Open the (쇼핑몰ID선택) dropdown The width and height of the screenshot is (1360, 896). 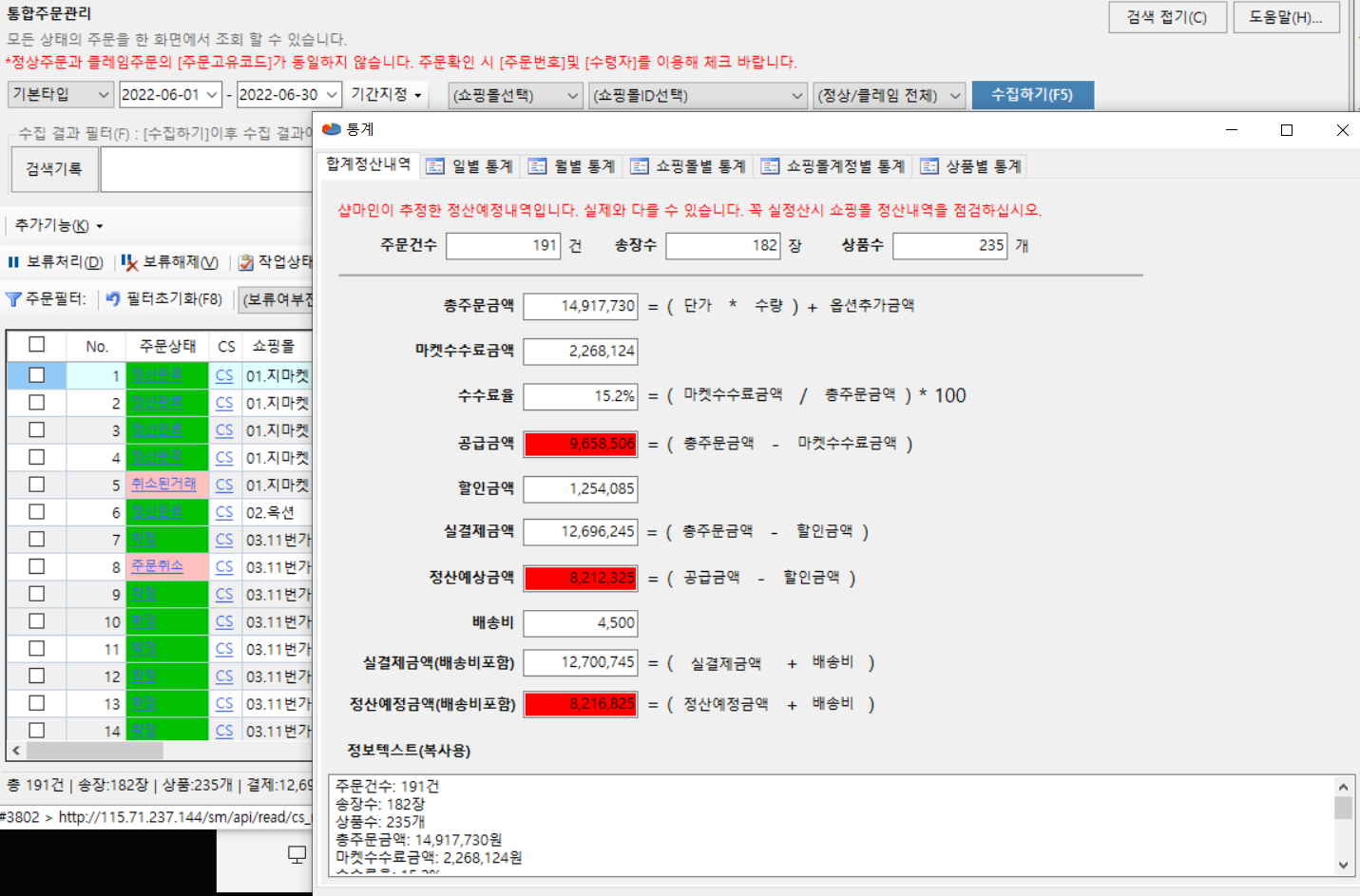coord(699,95)
